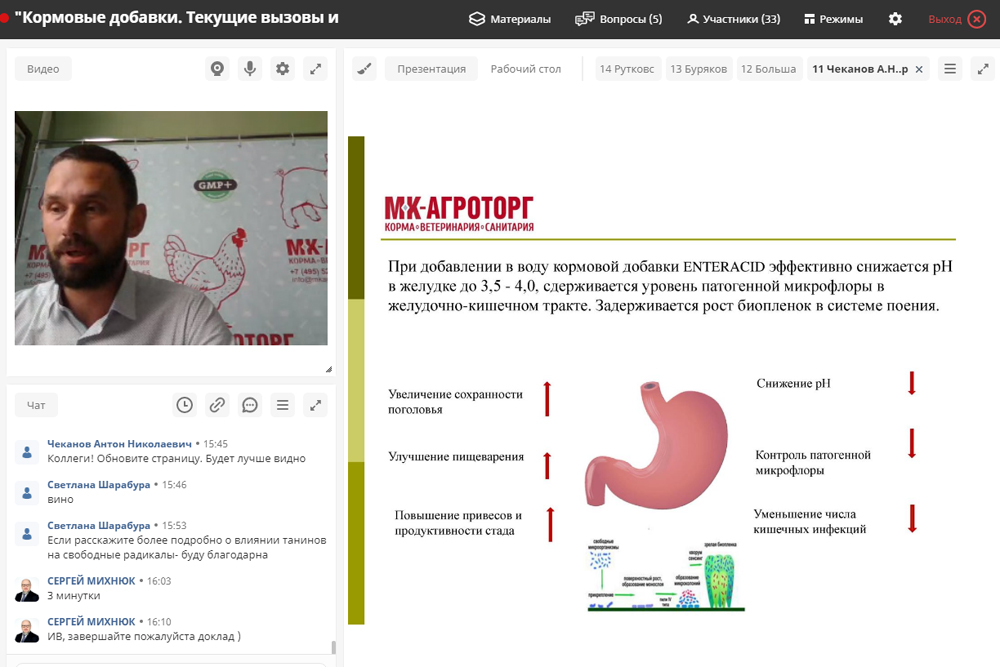Open the Modes menu
The width and height of the screenshot is (1000, 667).
pos(834,19)
